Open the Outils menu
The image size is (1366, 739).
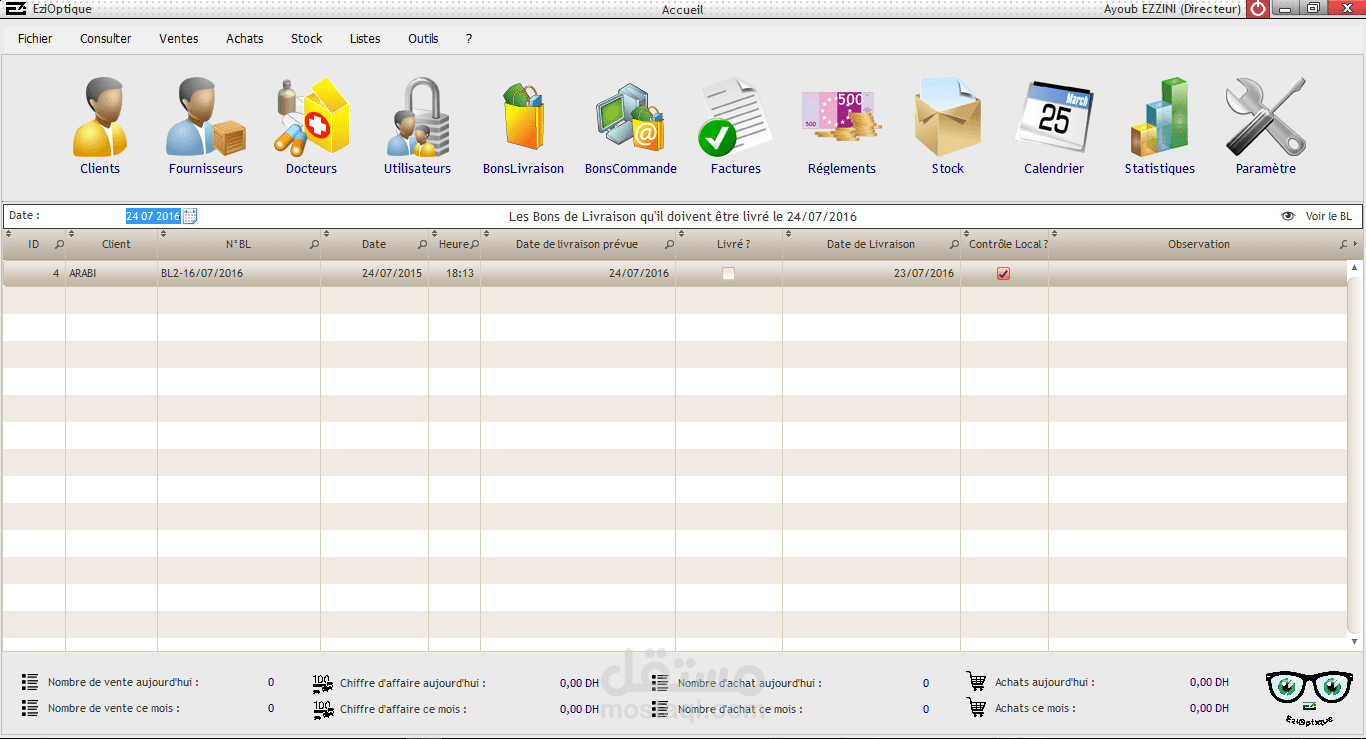point(423,39)
